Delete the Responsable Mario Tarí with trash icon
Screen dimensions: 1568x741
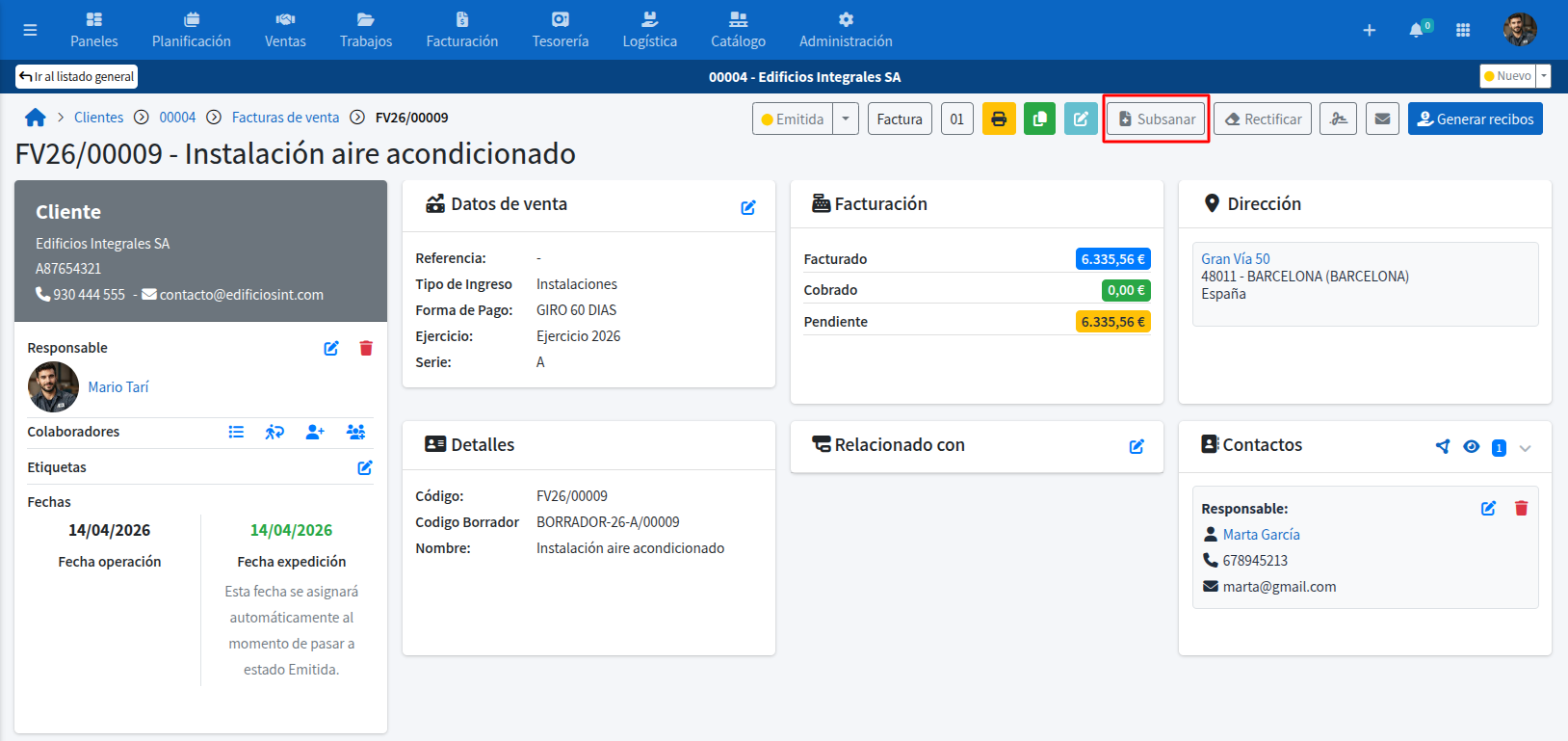(366, 348)
